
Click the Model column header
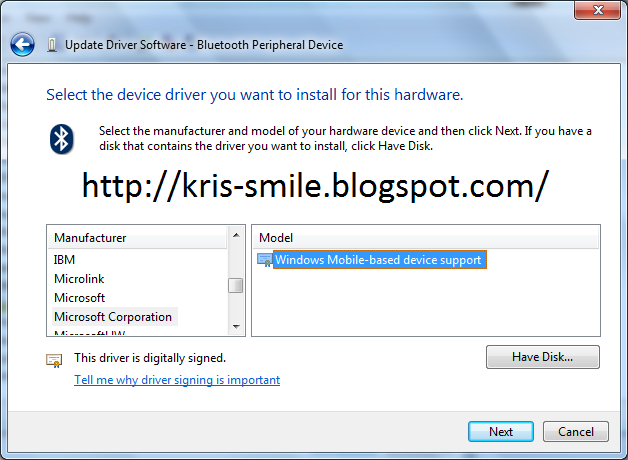tap(426, 238)
